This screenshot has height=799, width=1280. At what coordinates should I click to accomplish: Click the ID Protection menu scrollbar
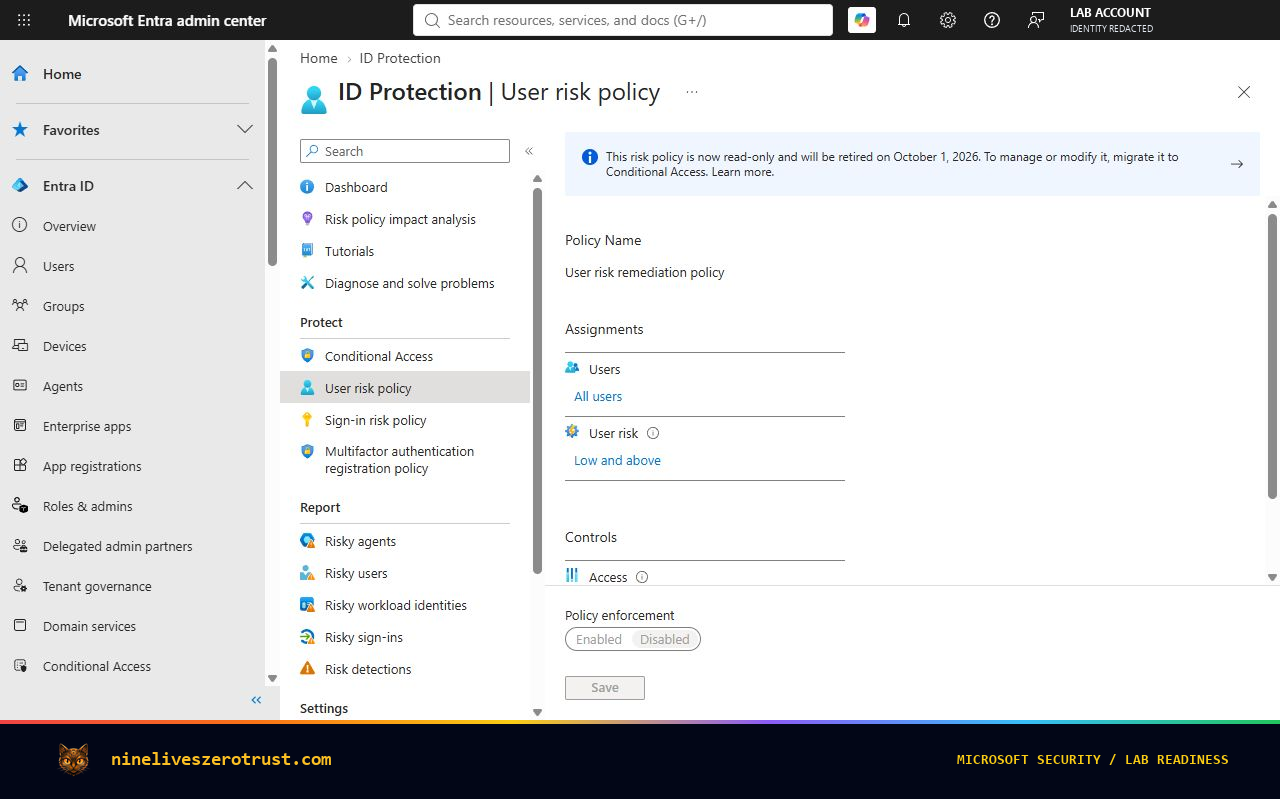click(537, 380)
